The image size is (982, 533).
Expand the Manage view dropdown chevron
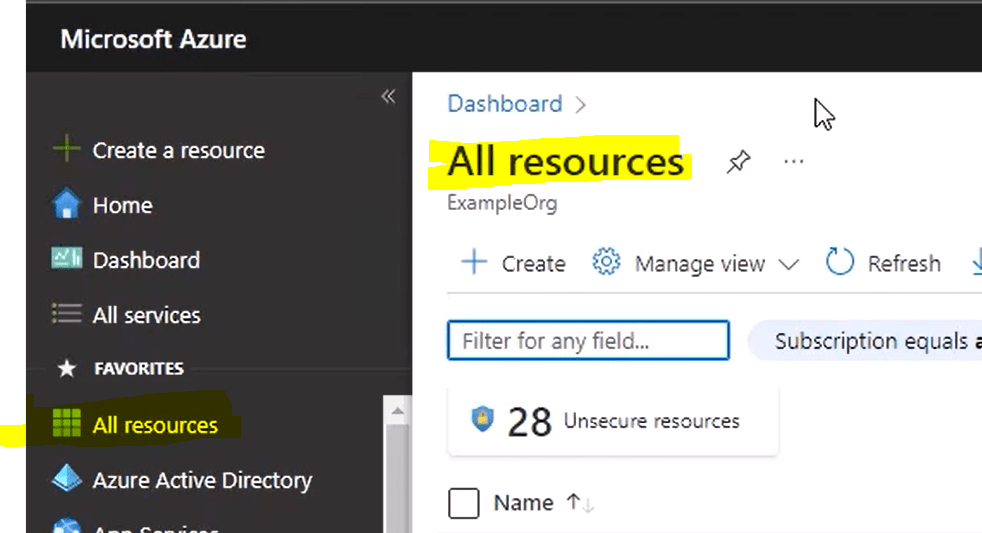[x=788, y=264]
